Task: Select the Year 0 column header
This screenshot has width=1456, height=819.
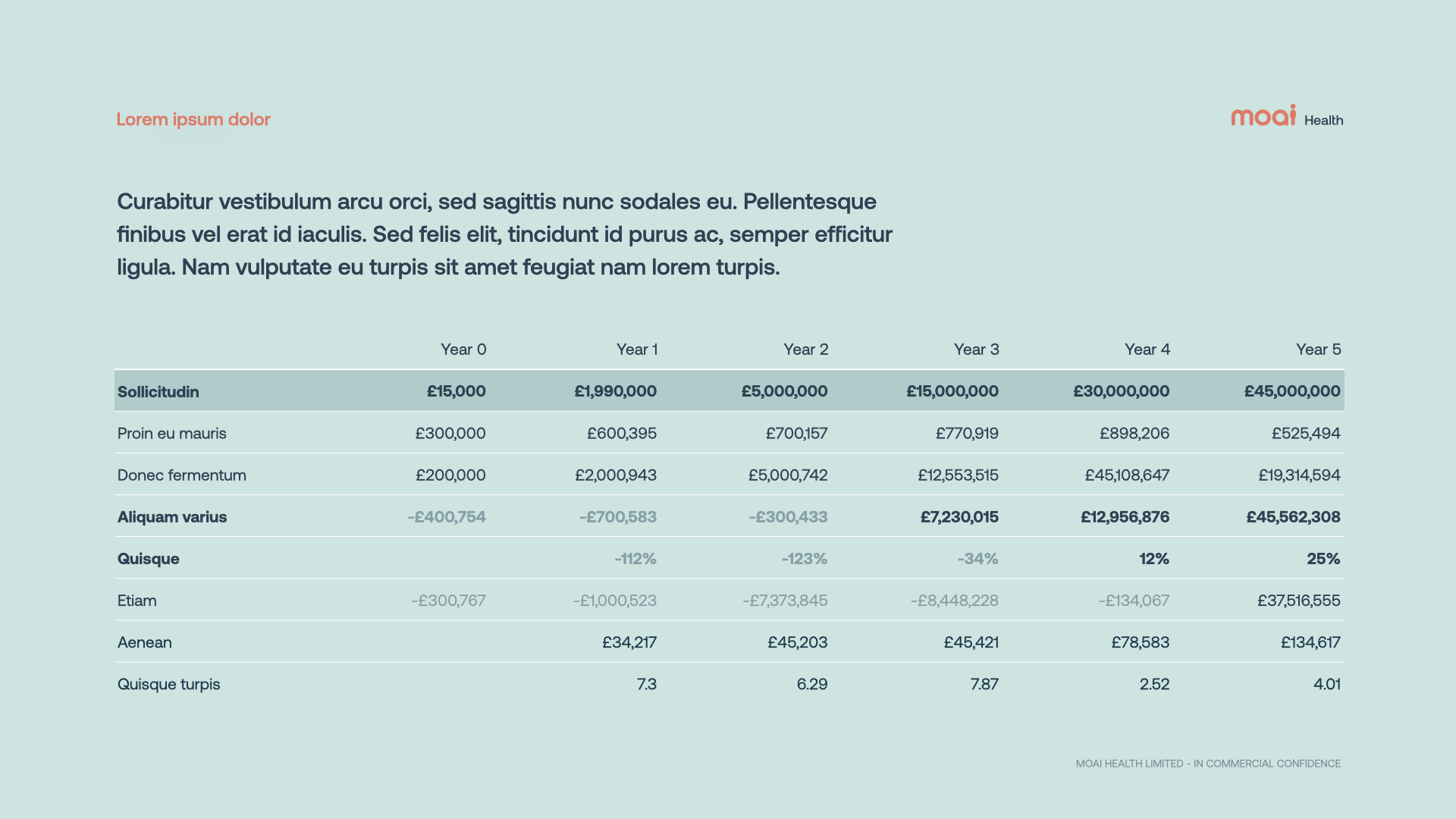Action: click(463, 350)
